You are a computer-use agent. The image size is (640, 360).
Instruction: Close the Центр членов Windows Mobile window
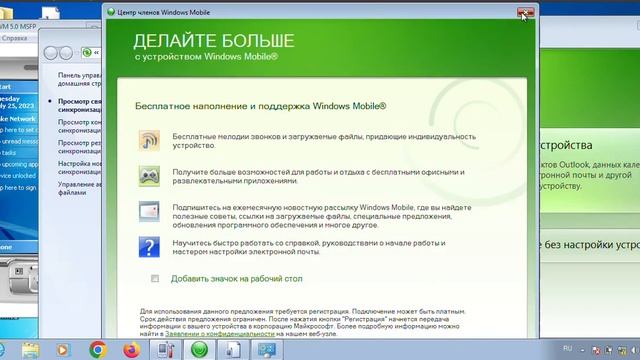click(525, 13)
